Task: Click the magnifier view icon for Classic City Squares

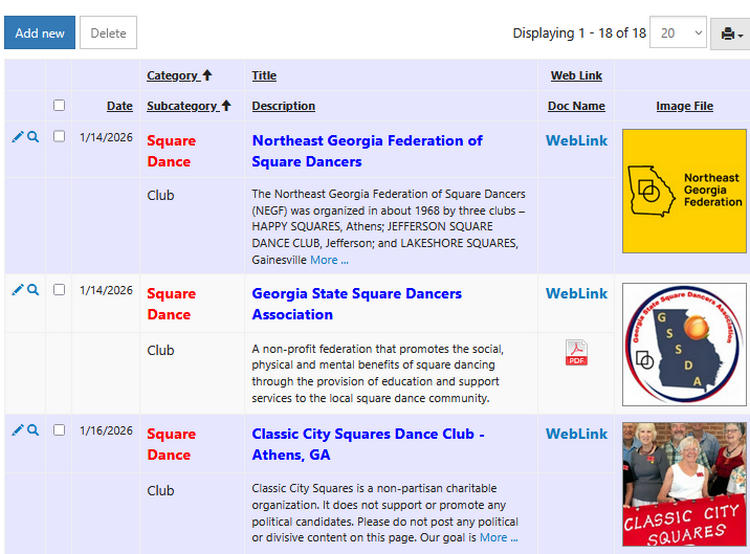Action: [x=33, y=430]
